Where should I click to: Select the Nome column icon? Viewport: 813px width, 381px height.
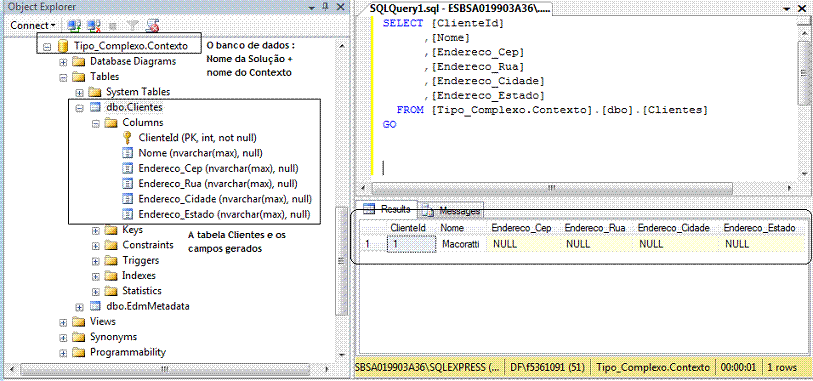[x=127, y=153]
